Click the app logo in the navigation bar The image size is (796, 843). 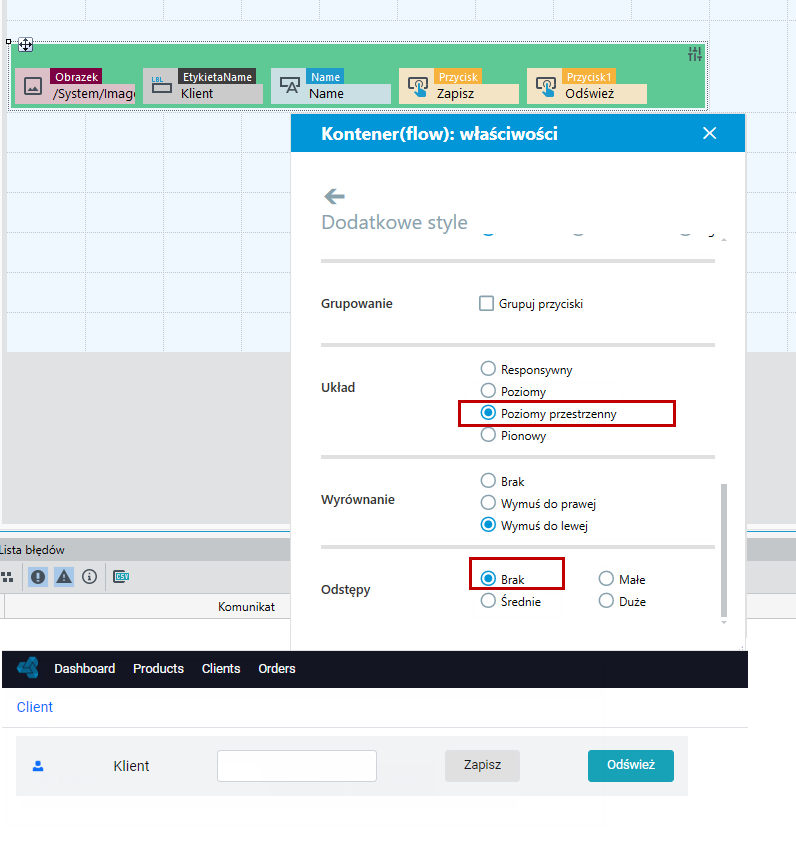[28, 668]
